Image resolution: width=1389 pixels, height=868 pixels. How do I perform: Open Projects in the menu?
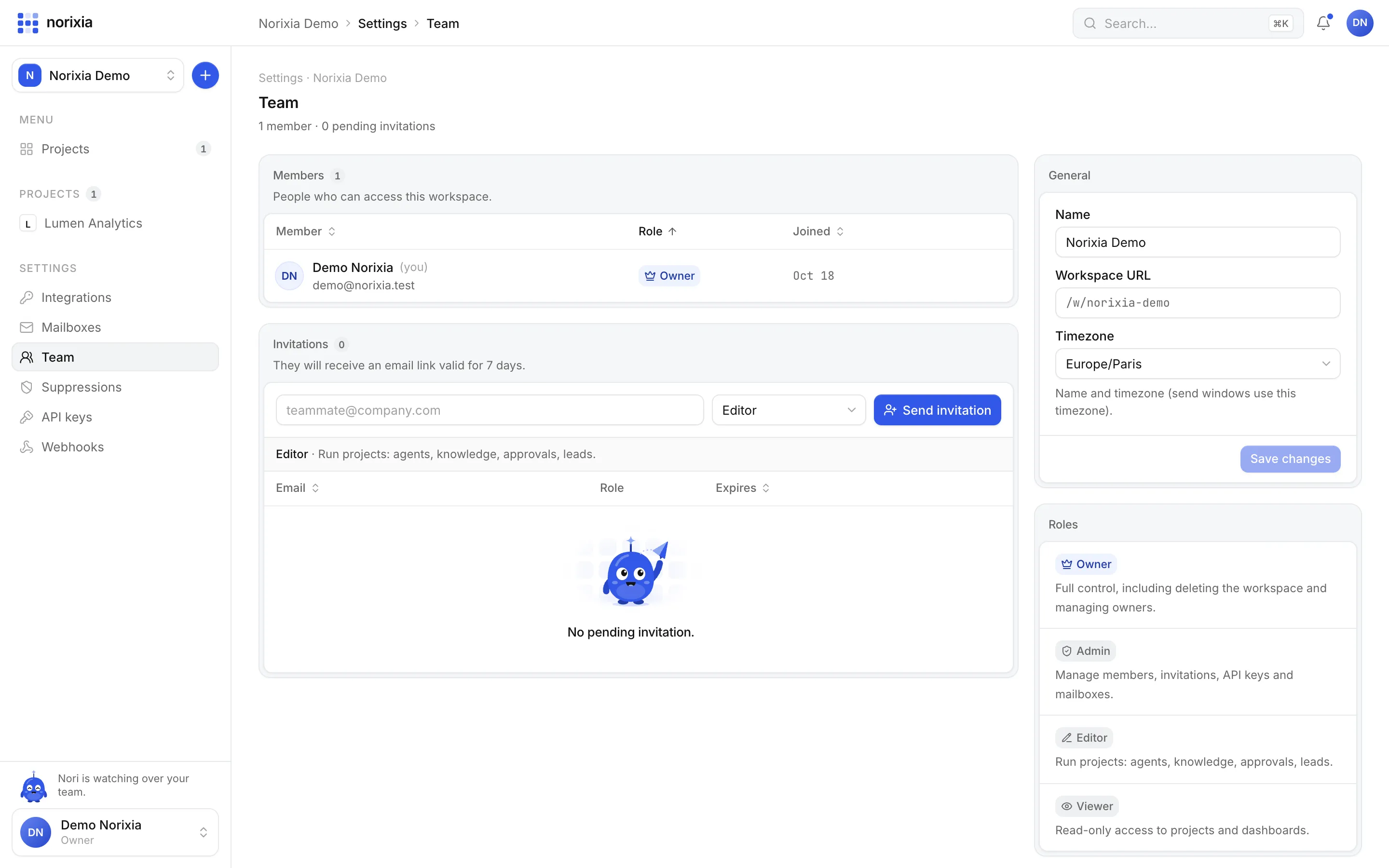(x=115, y=149)
